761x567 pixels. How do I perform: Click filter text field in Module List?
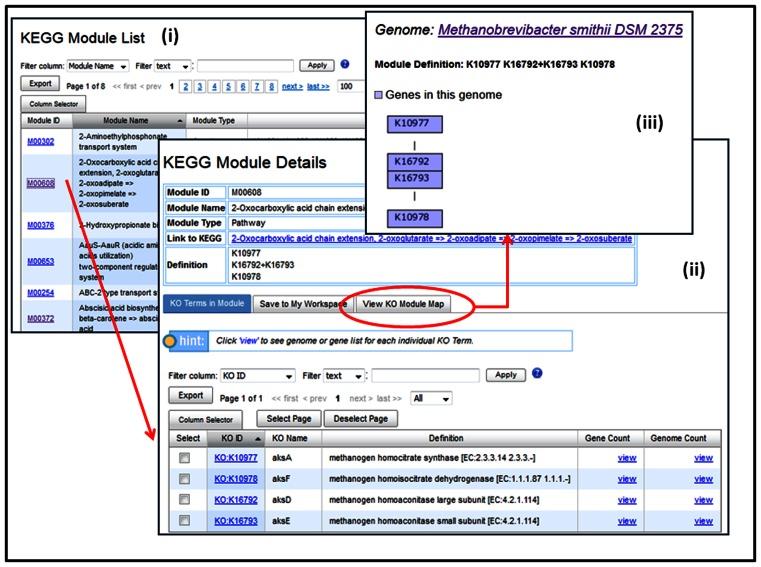coord(245,66)
